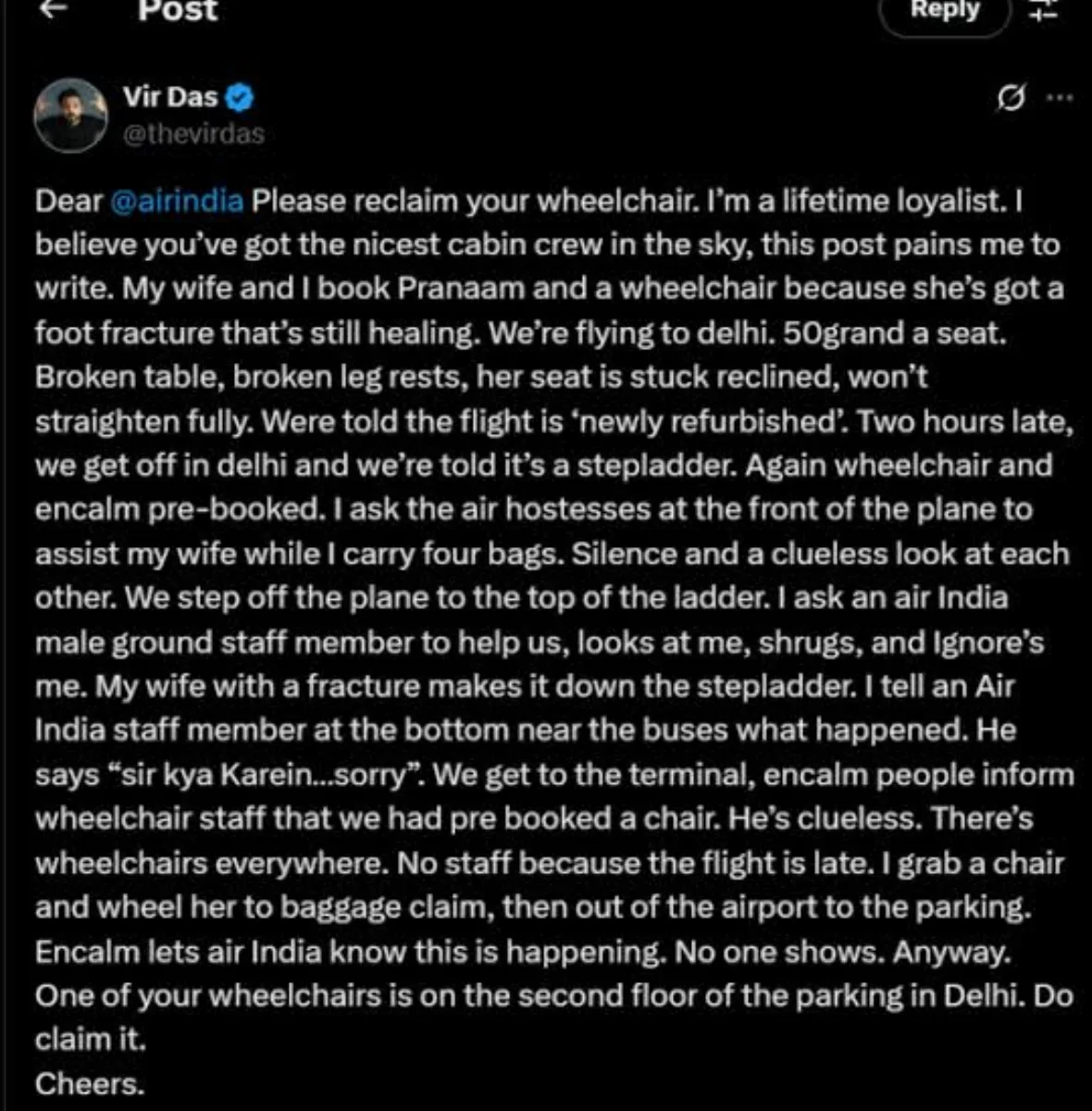
Task: Open the three-dot more options menu
Action: 1059,97
